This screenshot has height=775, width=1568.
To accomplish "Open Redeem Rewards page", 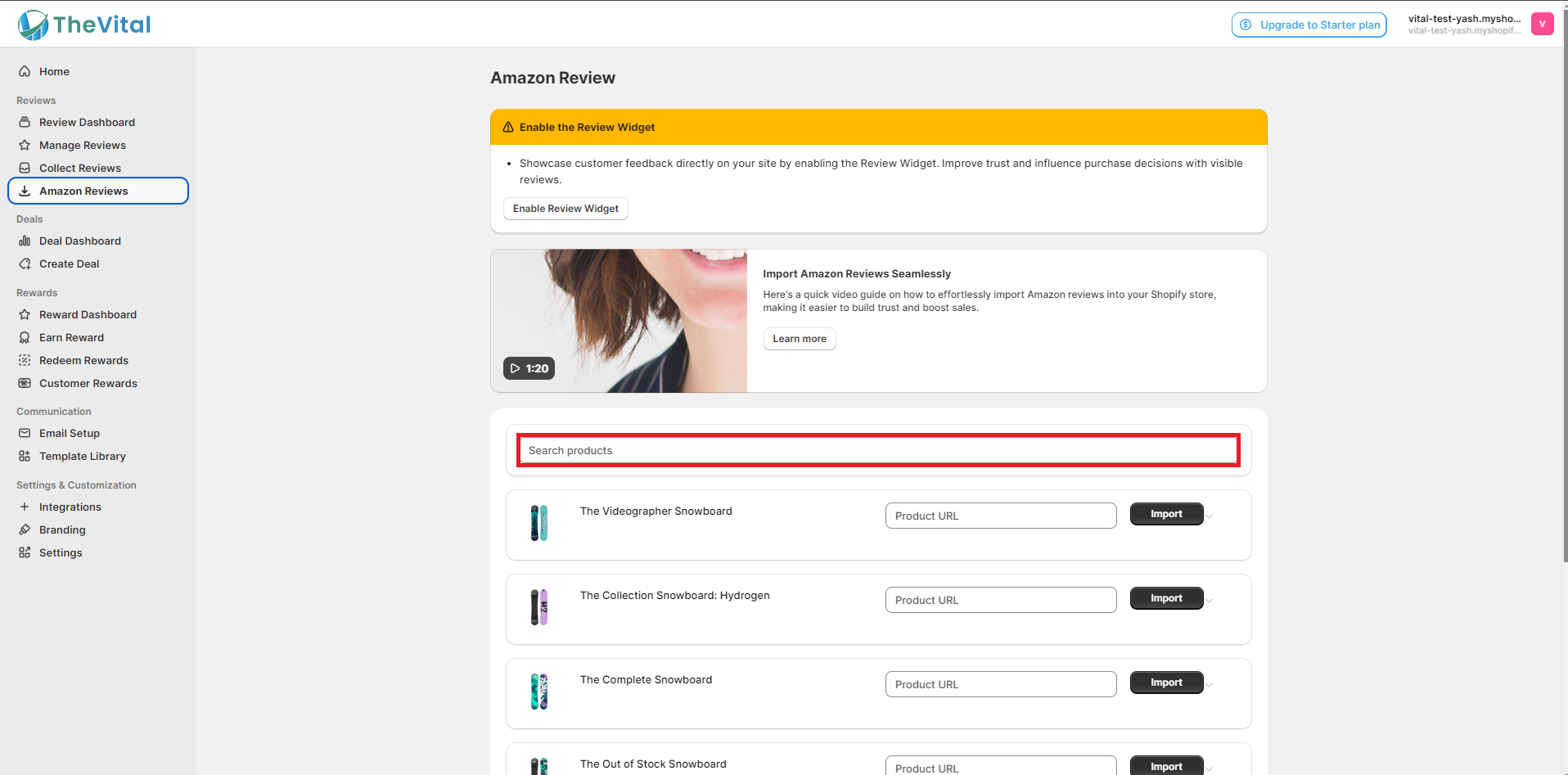I will [98, 360].
